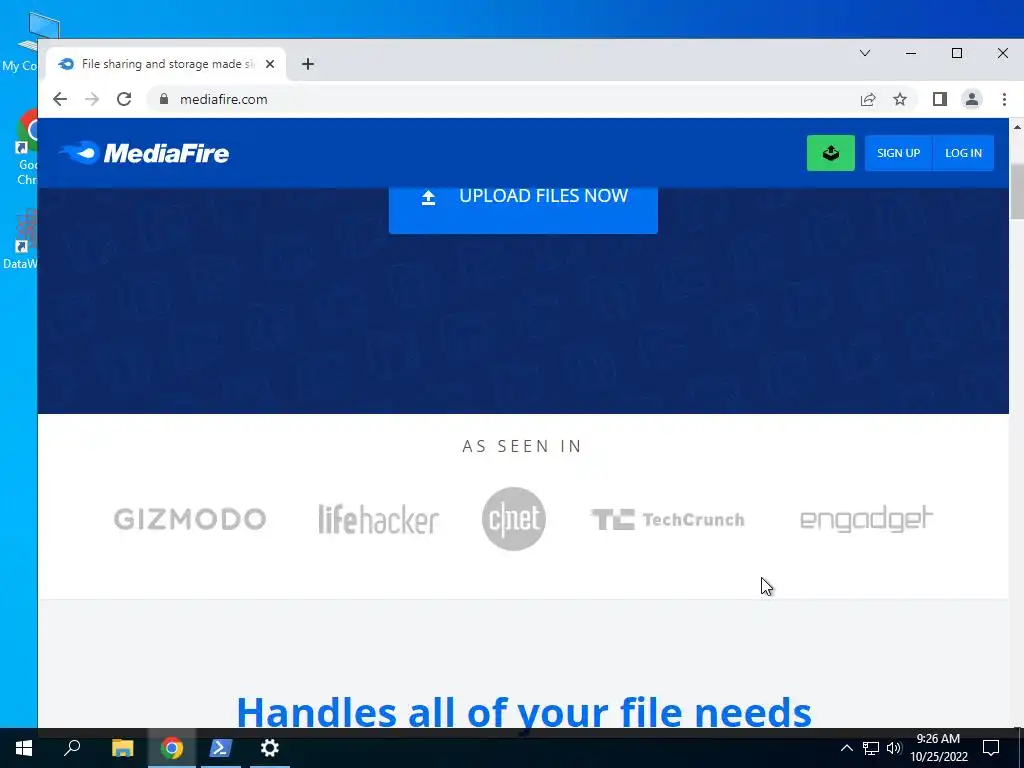Click the cnet round logo
This screenshot has width=1024, height=768.
click(x=514, y=519)
